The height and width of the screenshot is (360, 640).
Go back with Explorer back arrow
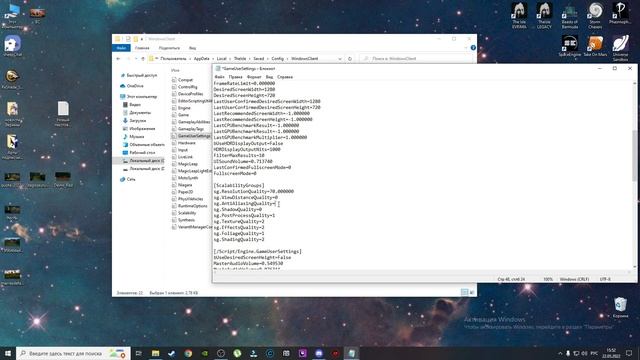pos(118,59)
